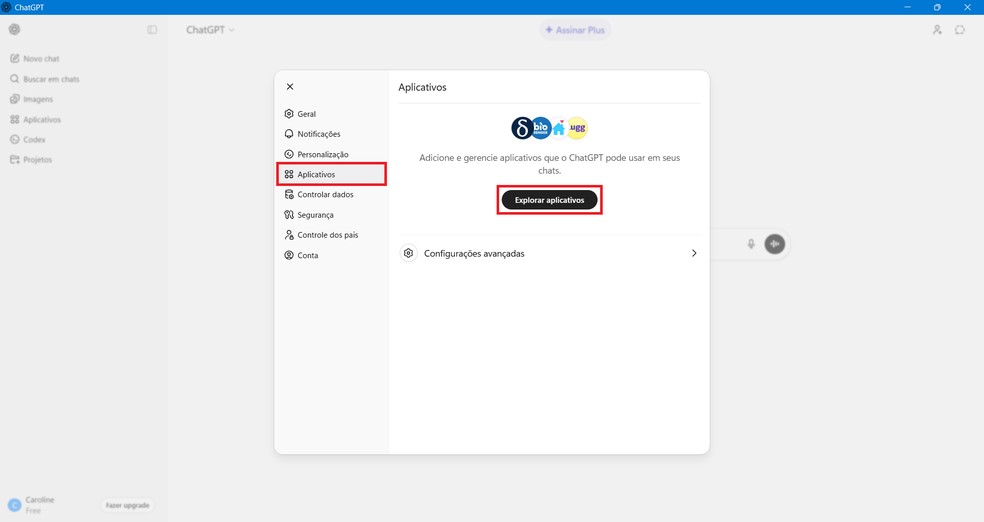
Task: Click the delta app icon
Action: [x=521, y=128]
